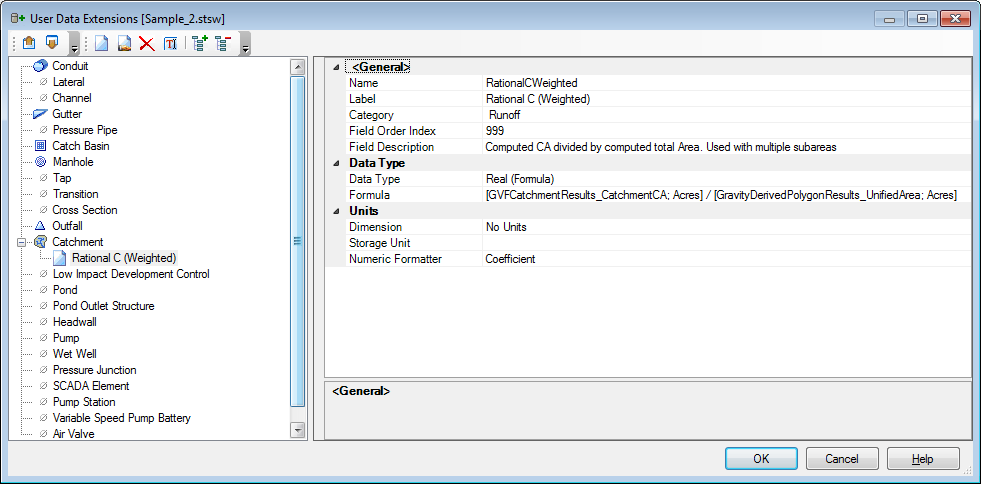Edit the Label value Rational C (Weighted)
The height and width of the screenshot is (484, 981).
(726, 99)
